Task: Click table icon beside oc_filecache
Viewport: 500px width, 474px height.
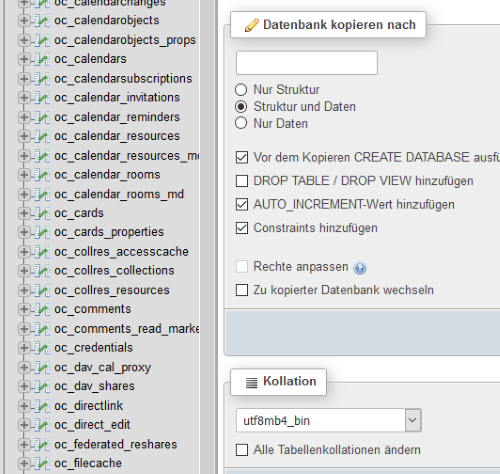Action: pyautogui.click(x=42, y=463)
